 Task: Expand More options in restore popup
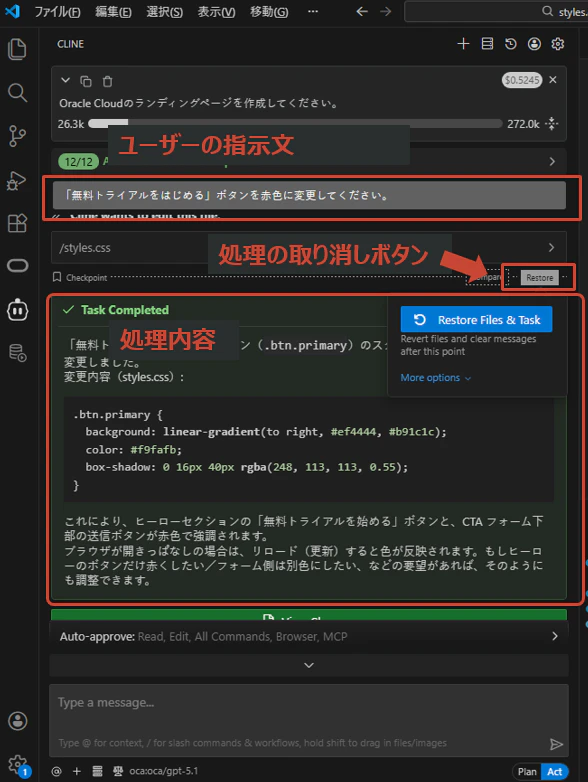435,378
